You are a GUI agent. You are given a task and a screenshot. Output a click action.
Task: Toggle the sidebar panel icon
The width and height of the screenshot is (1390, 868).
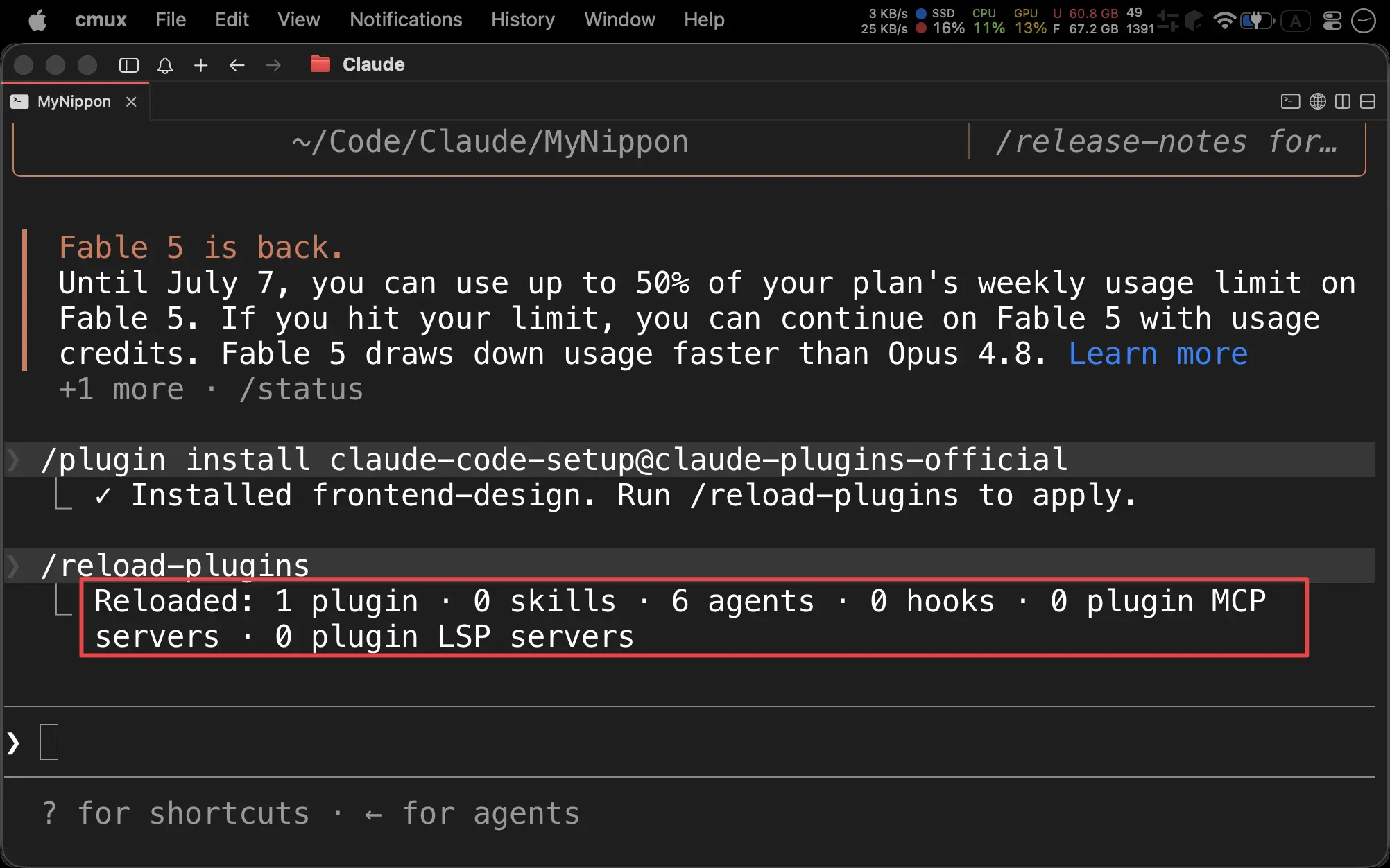[129, 65]
